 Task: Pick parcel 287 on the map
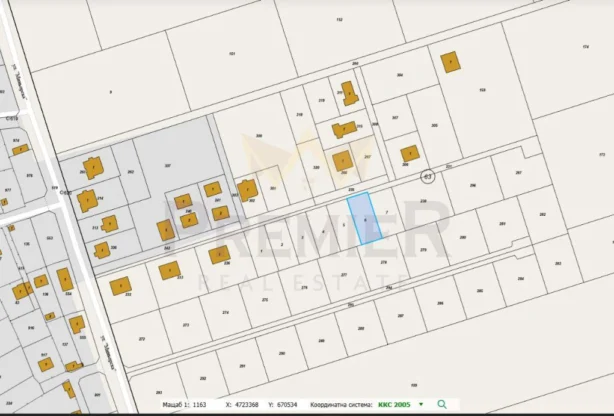tap(518, 173)
